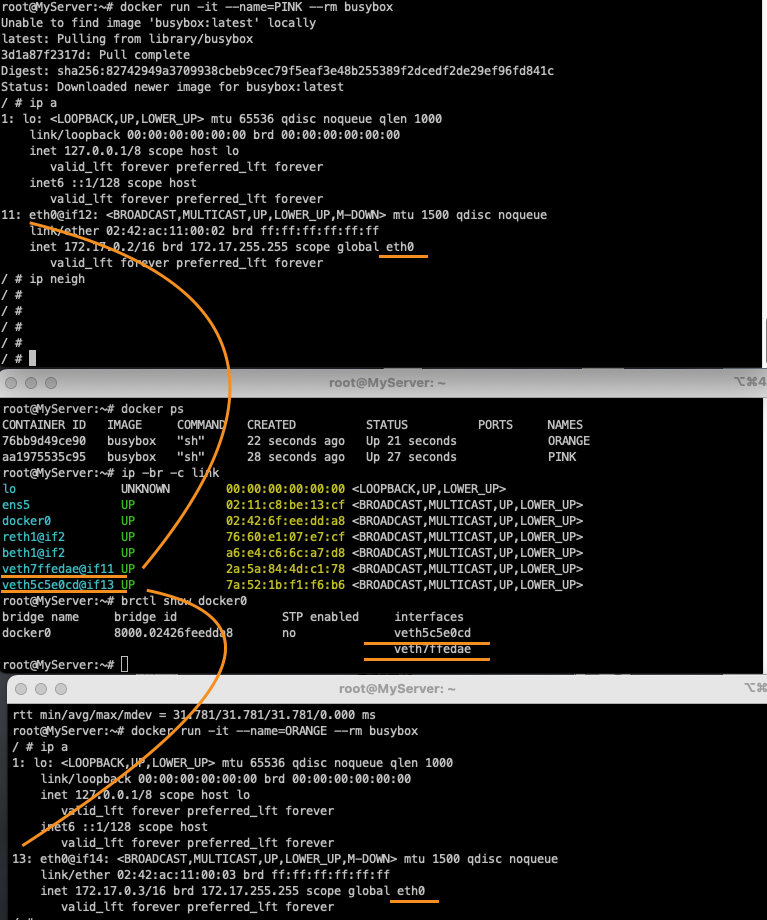Click MAC address 76:60:e1:07:e7:cf

click(x=285, y=537)
